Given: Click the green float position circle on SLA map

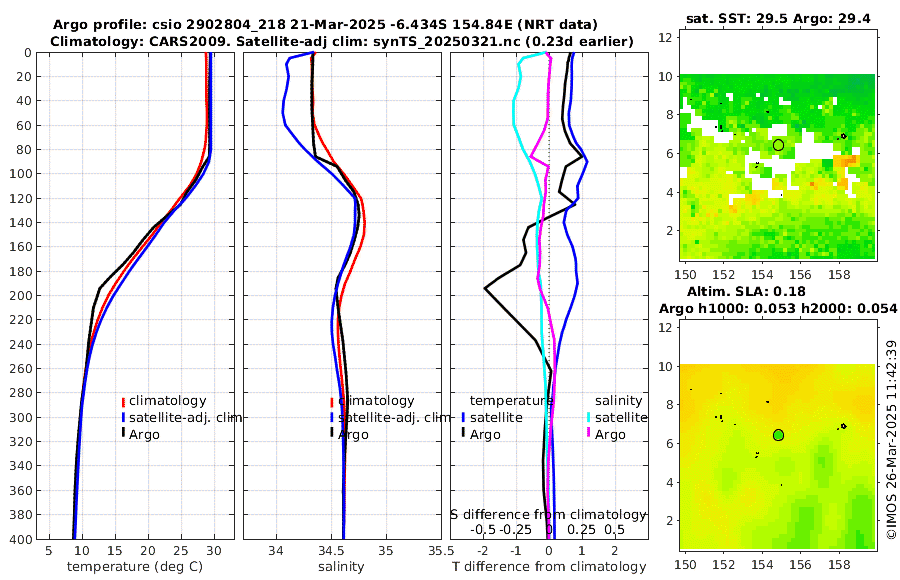Looking at the screenshot, I should (778, 435).
